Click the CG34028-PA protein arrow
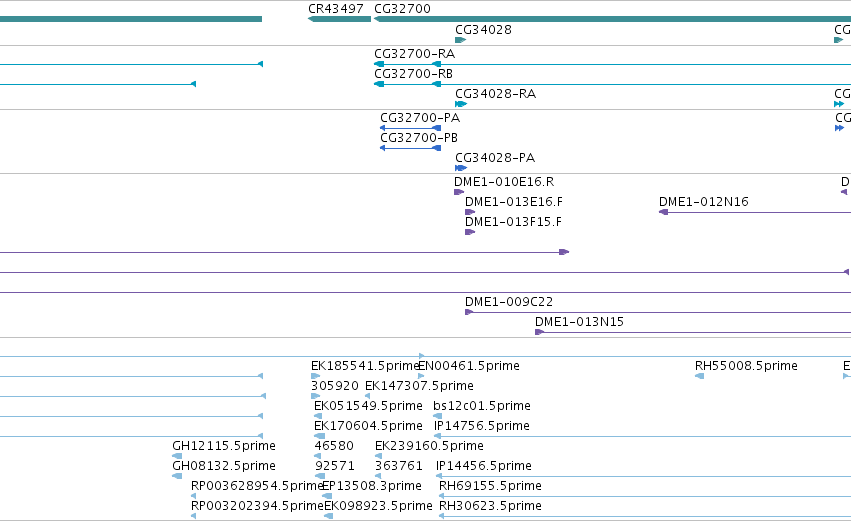The height and width of the screenshot is (521, 851). 461,168
